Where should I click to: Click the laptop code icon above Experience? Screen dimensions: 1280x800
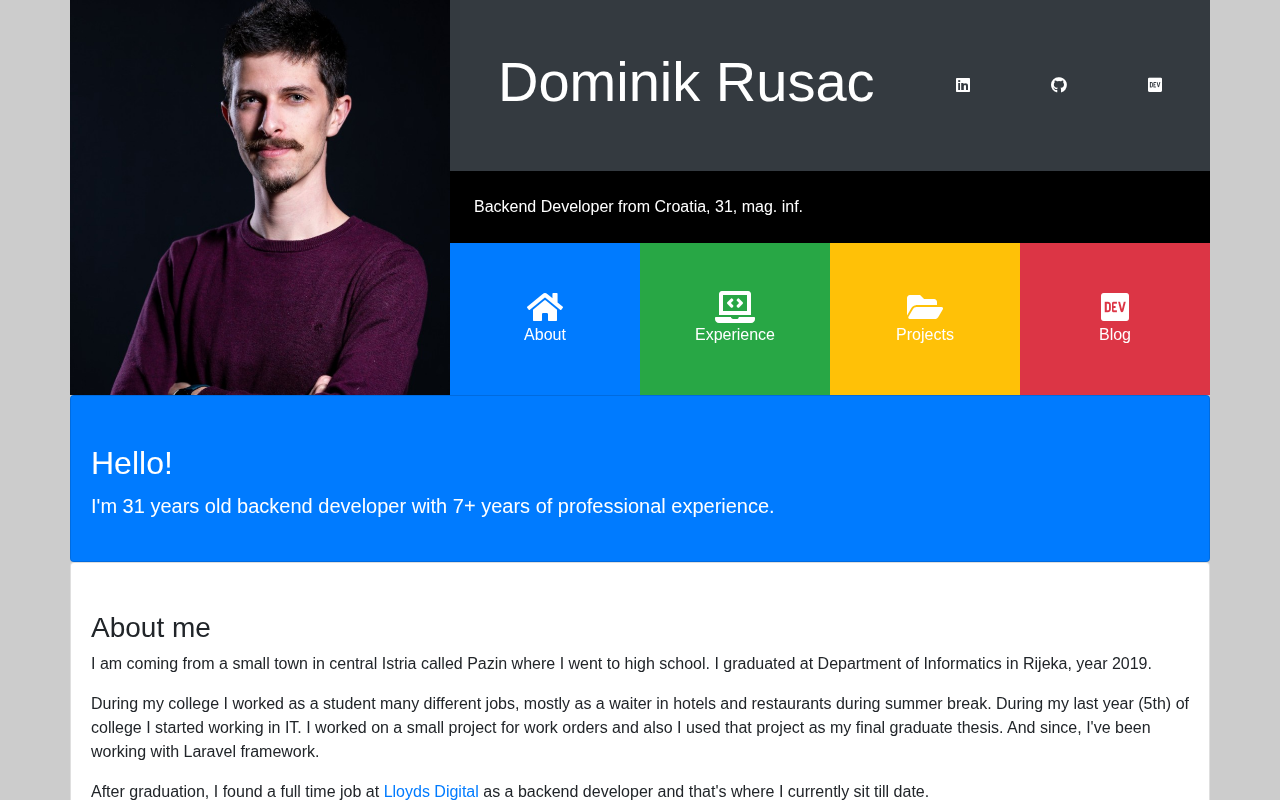point(735,307)
